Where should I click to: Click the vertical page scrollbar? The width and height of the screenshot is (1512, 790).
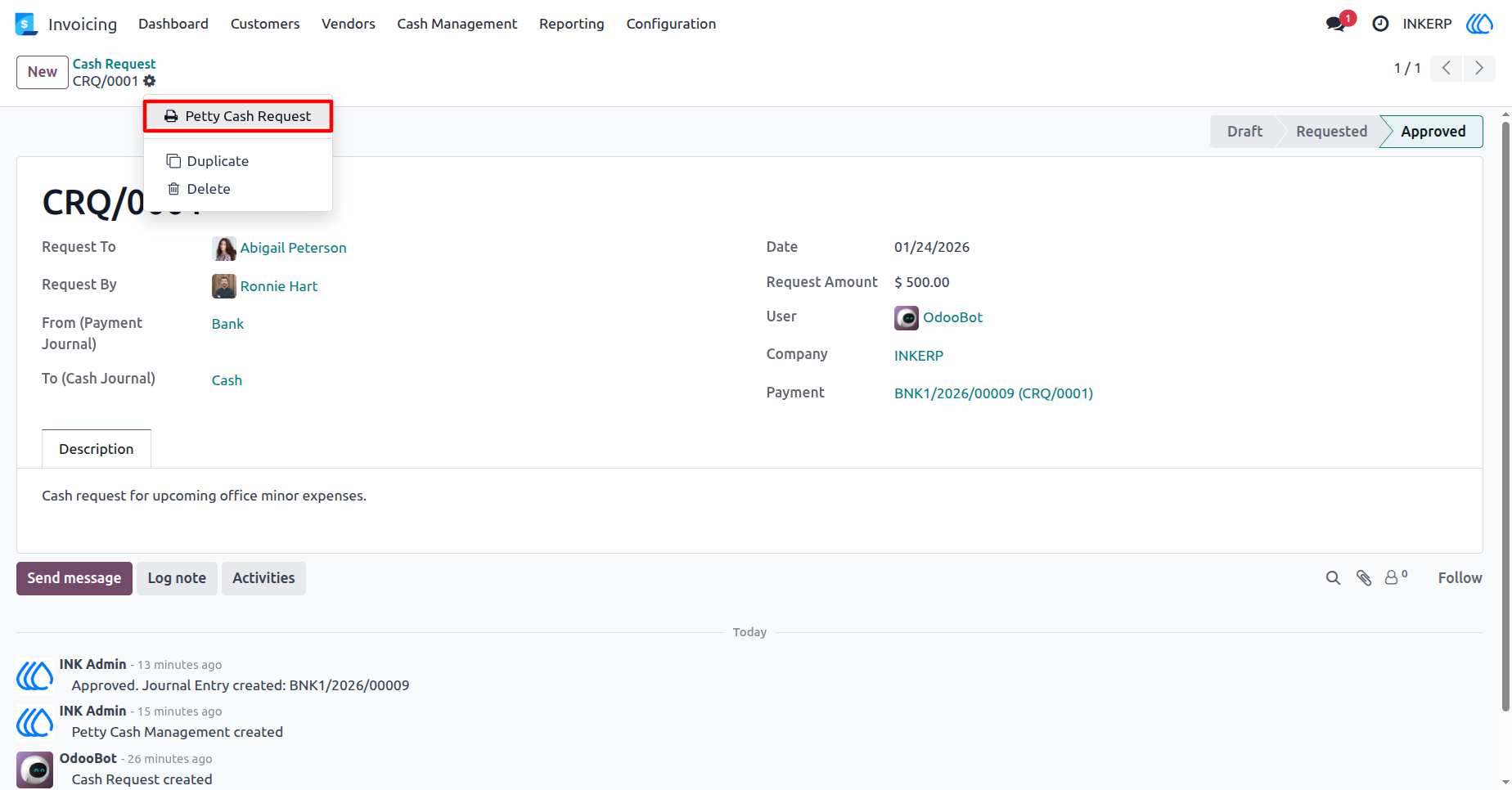click(1505, 417)
